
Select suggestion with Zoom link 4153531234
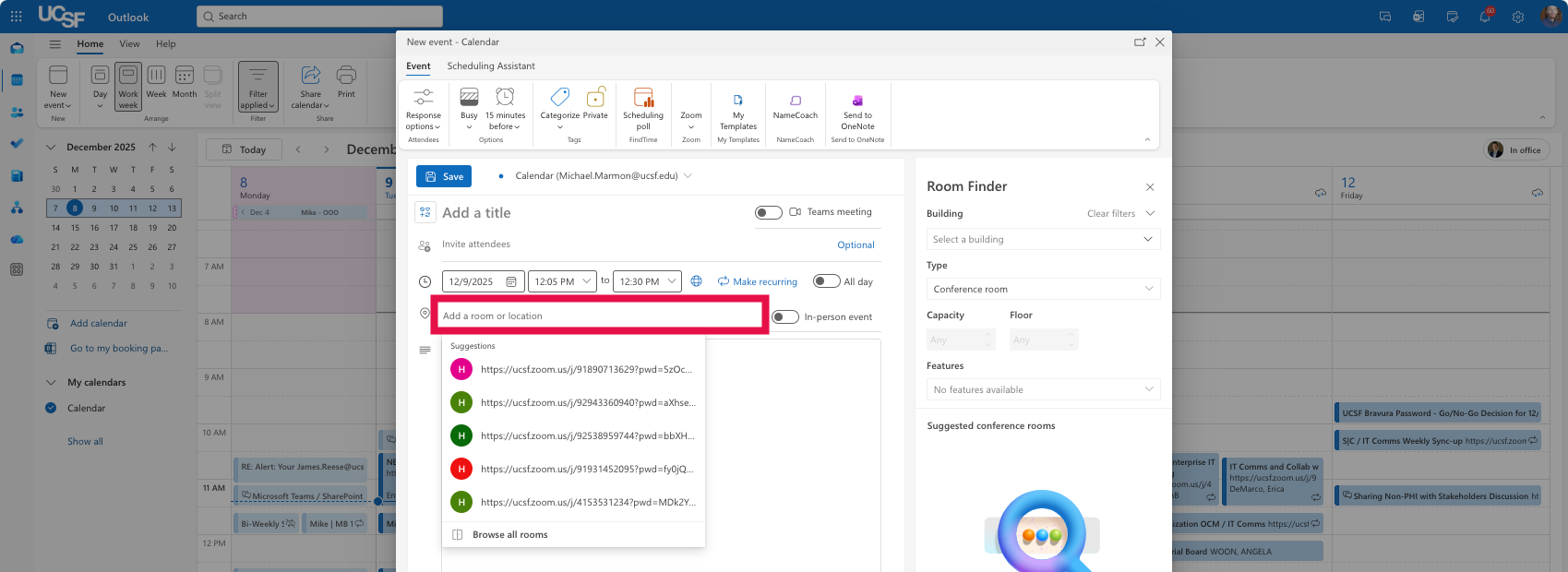pos(574,502)
